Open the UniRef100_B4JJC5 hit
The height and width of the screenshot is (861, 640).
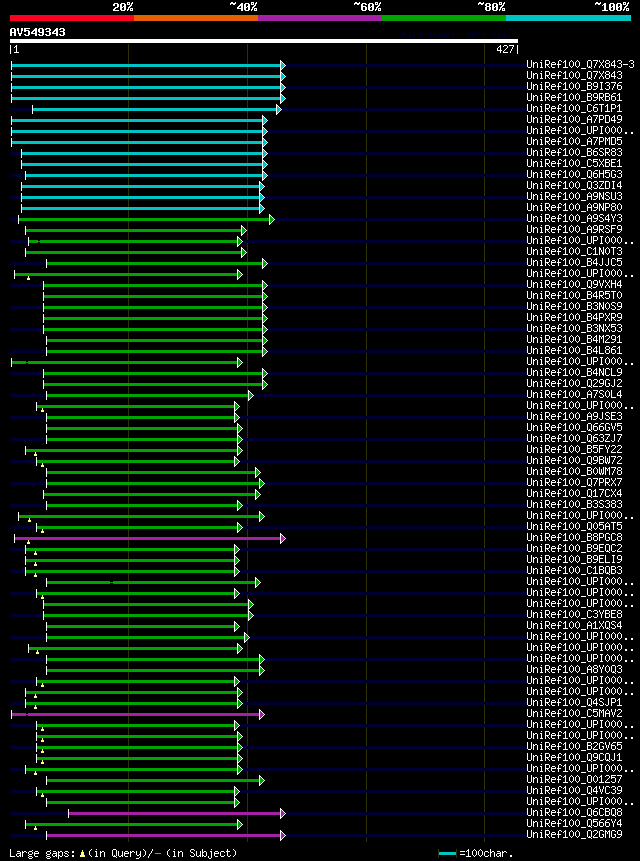click(x=574, y=262)
